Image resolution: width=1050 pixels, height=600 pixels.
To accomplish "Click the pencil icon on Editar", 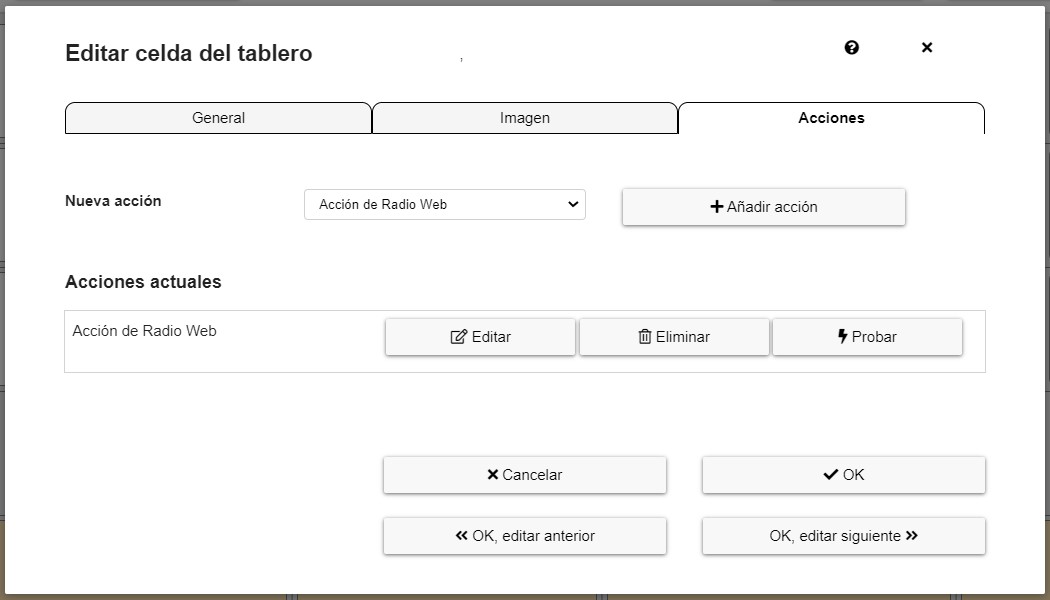I will (459, 337).
